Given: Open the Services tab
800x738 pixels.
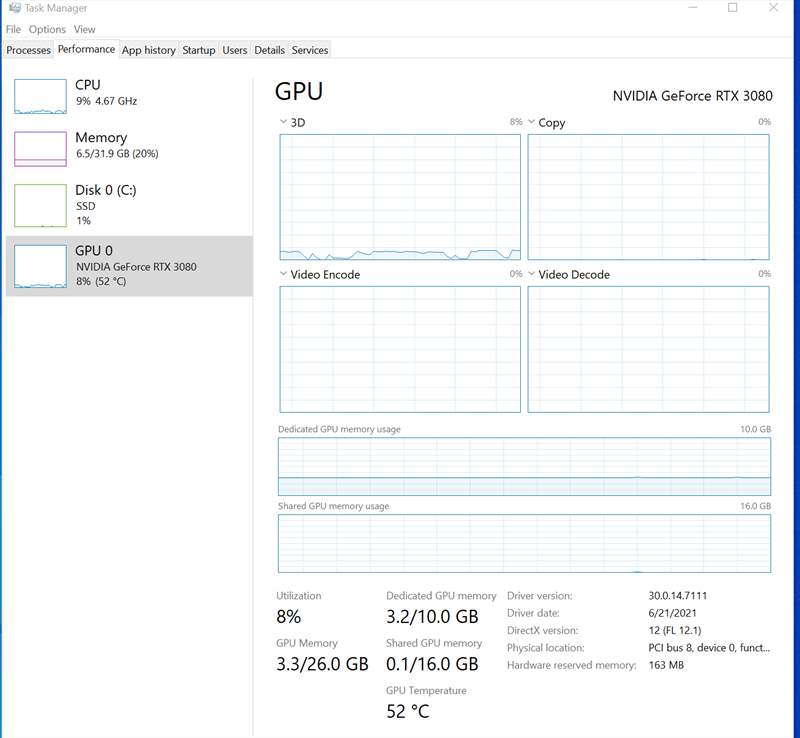Looking at the screenshot, I should (x=310, y=50).
